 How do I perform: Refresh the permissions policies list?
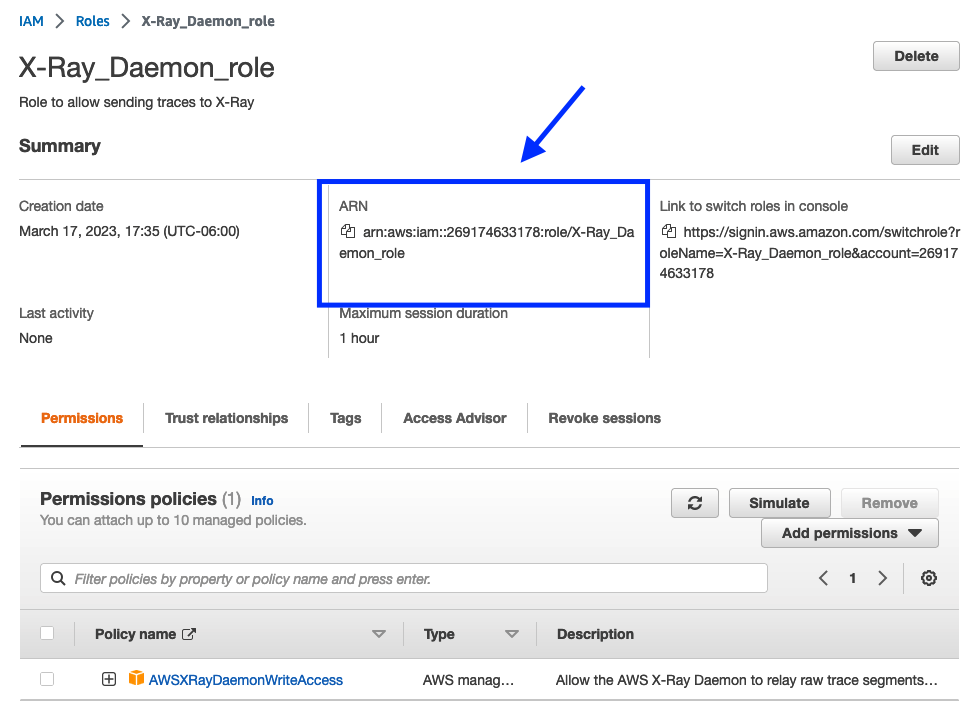click(695, 503)
